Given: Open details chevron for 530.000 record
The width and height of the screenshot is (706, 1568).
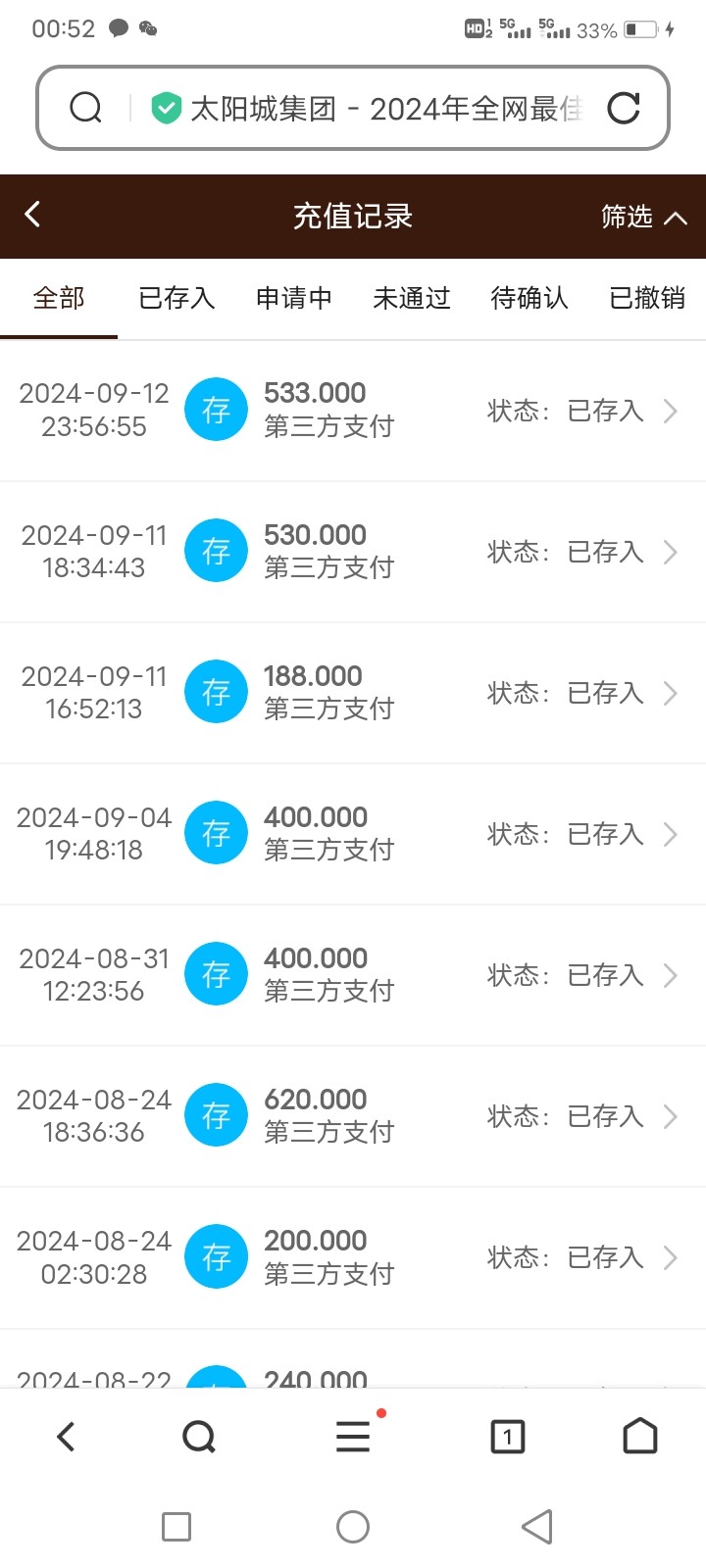Looking at the screenshot, I should 671,552.
